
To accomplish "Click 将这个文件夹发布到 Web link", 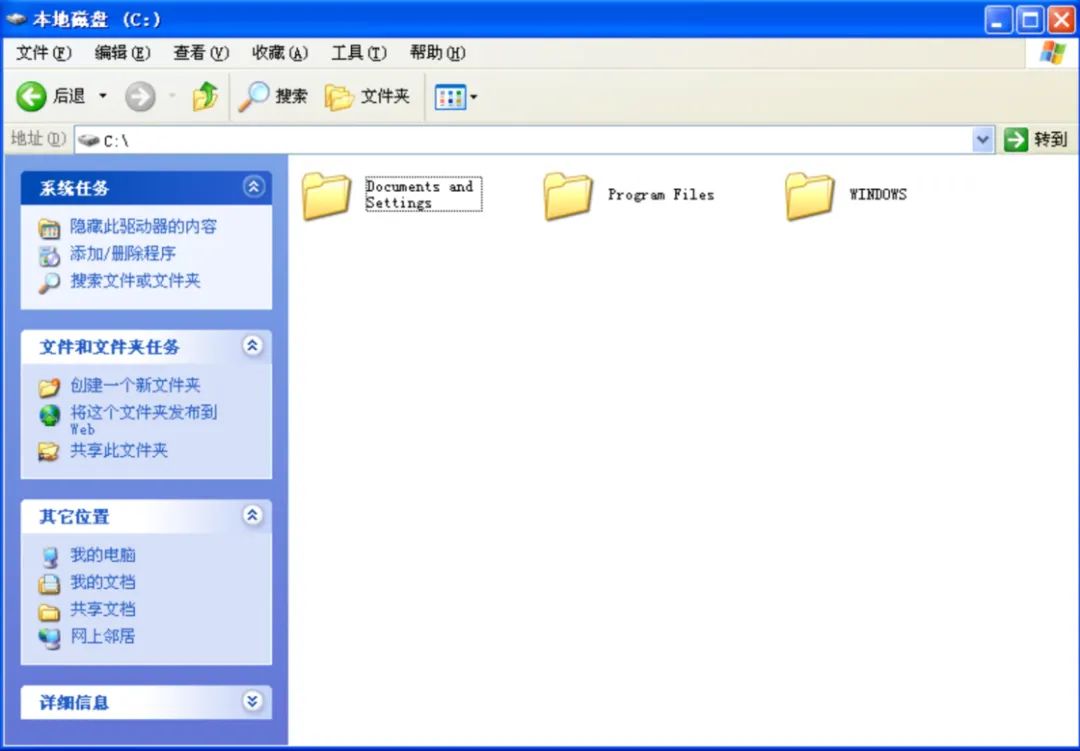I will (143, 420).
